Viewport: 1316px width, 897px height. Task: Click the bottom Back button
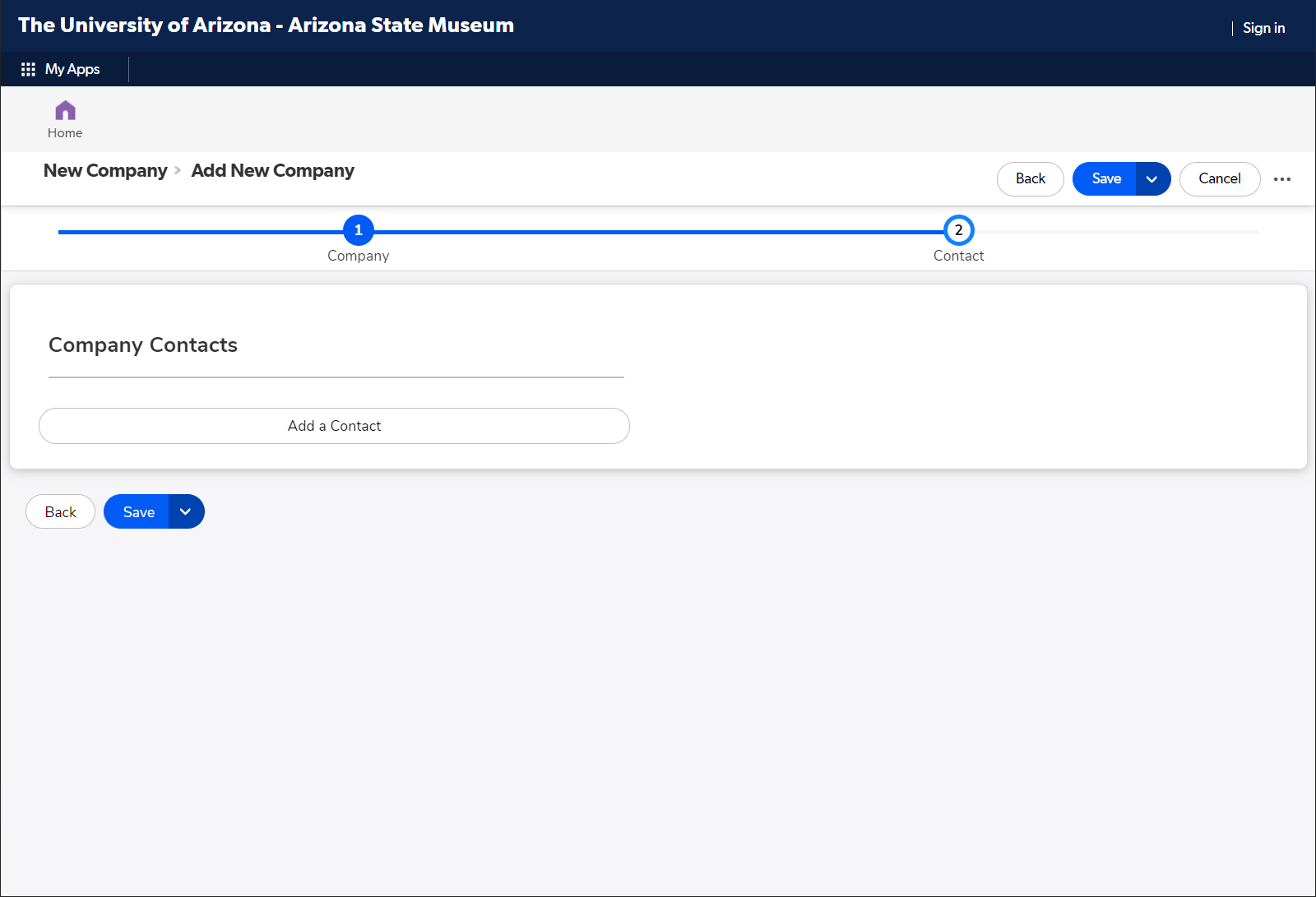coord(61,511)
